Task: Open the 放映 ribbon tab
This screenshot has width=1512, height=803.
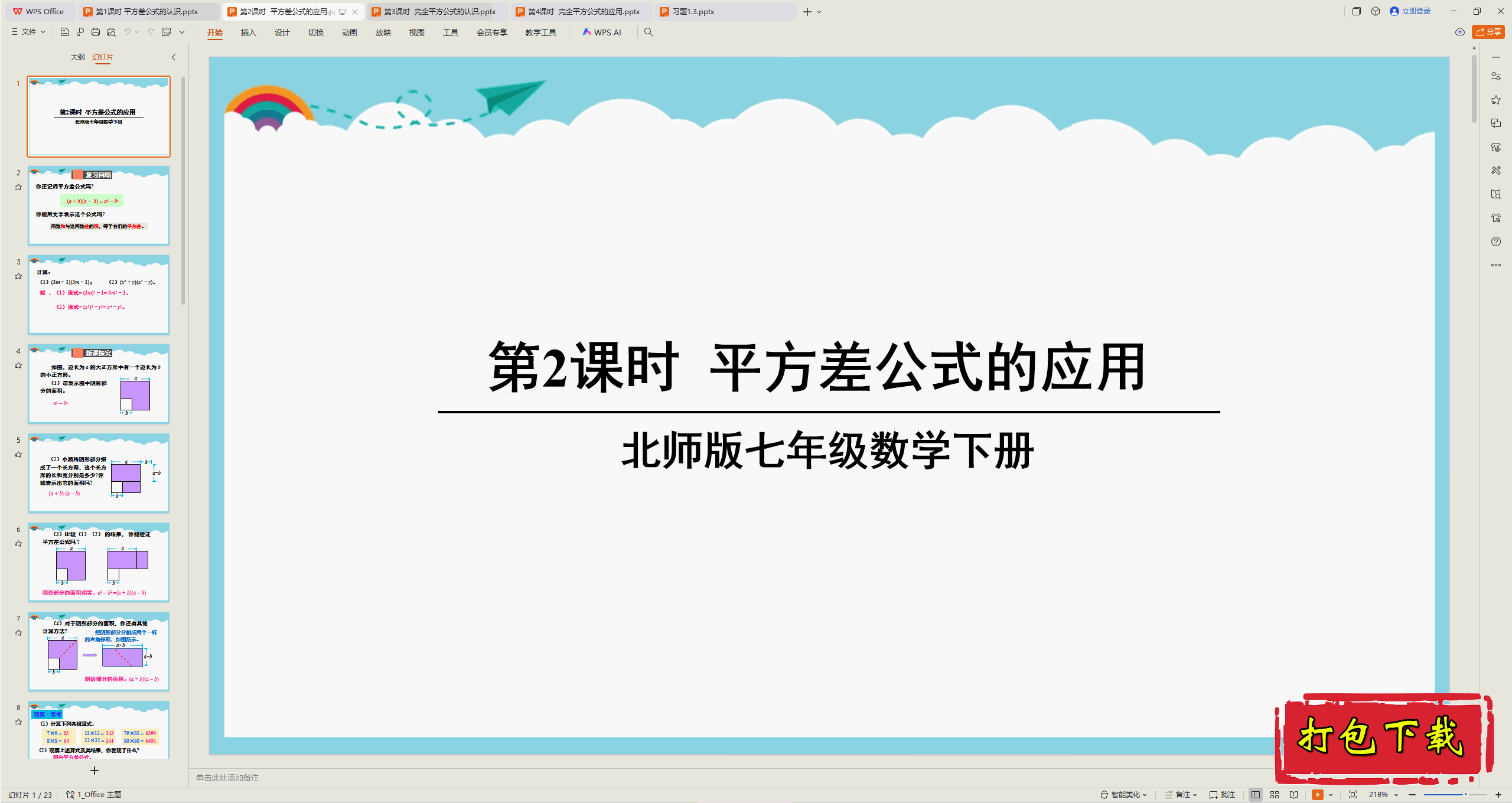Action: pyautogui.click(x=383, y=32)
